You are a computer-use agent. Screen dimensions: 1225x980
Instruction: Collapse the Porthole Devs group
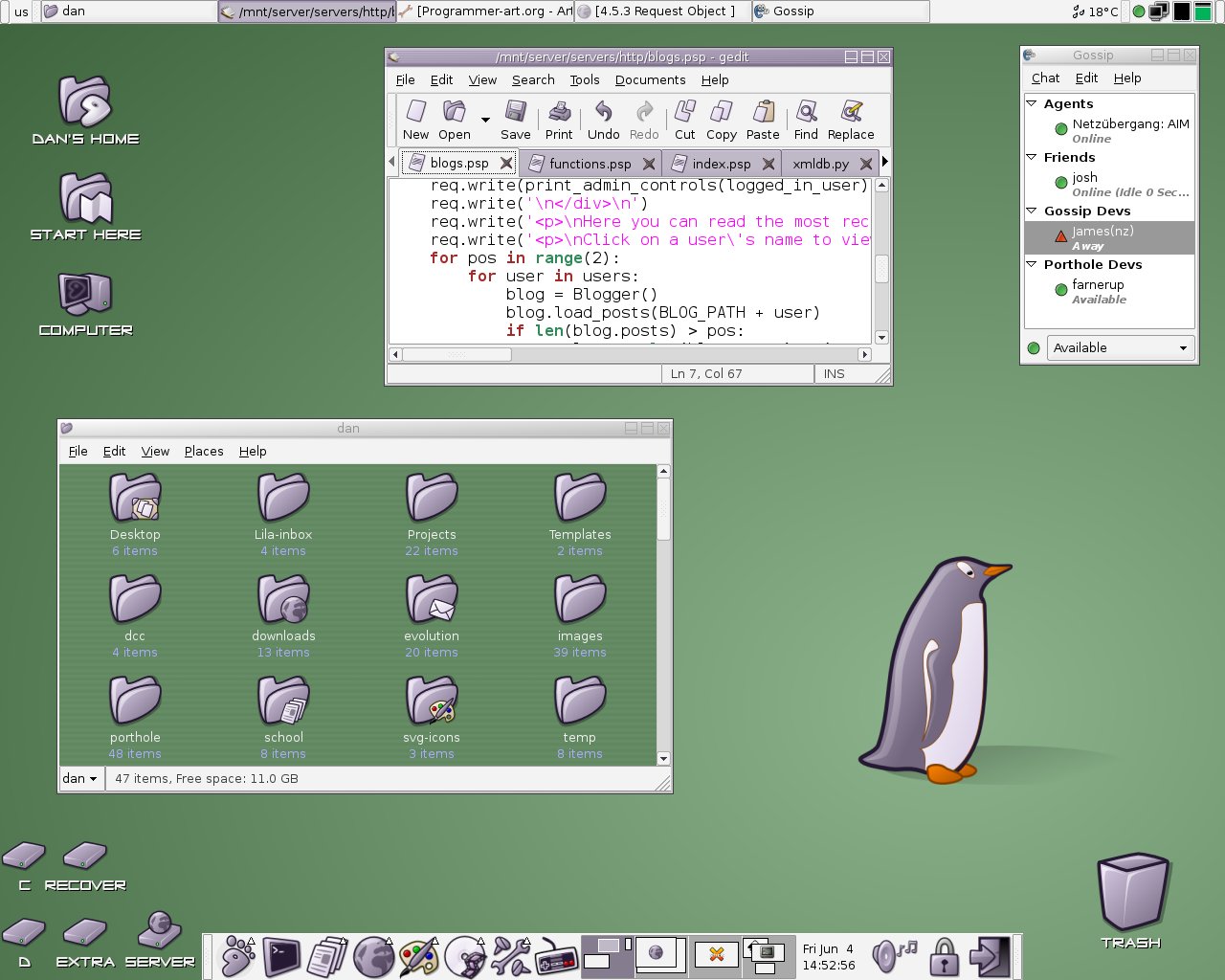click(1032, 264)
